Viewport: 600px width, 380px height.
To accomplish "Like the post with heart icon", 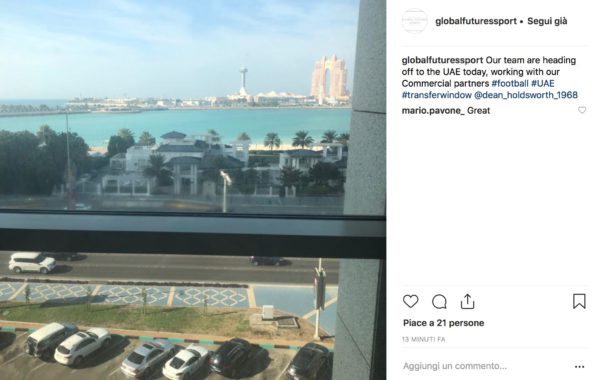I will pyautogui.click(x=411, y=302).
